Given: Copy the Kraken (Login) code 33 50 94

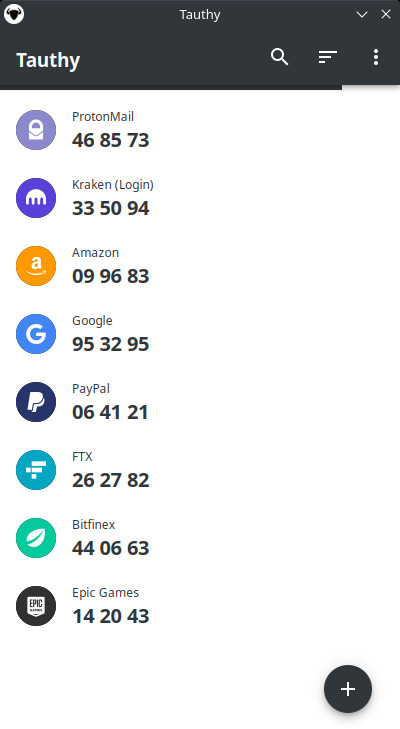Looking at the screenshot, I should pyautogui.click(x=111, y=208).
